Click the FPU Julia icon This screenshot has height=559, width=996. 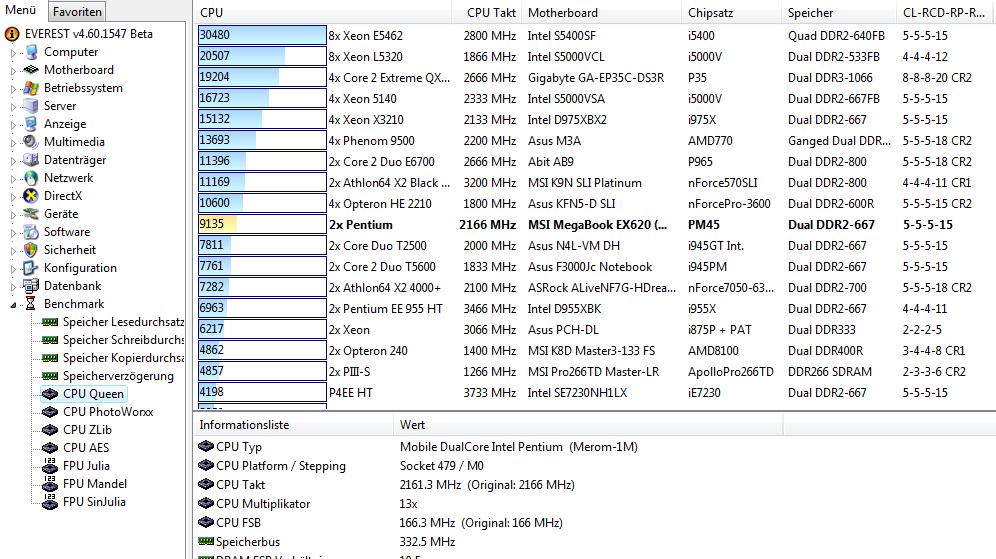point(50,466)
